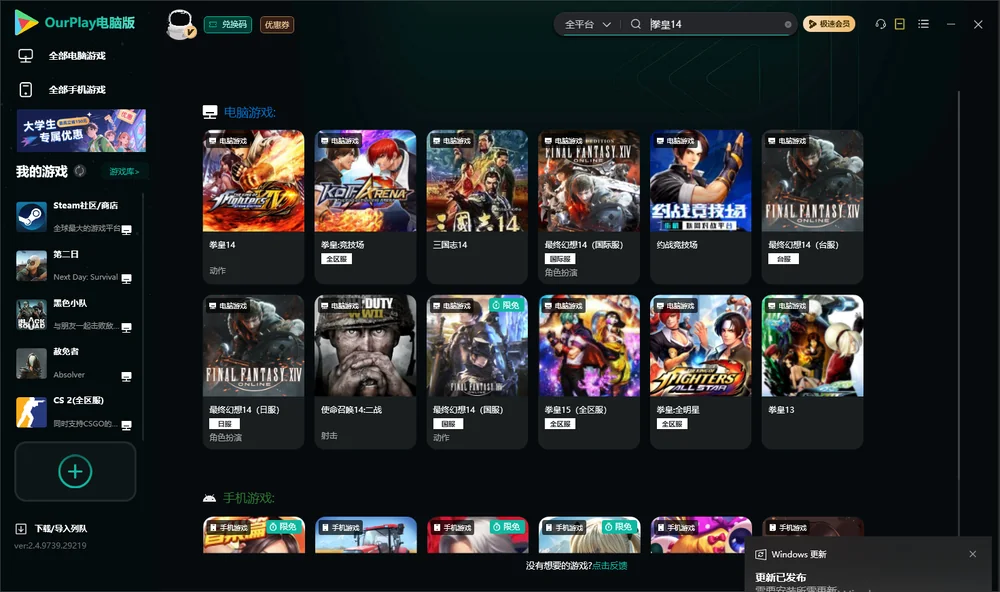The height and width of the screenshot is (592, 1000).
Task: Open the main menu list icon
Action: pyautogui.click(x=923, y=24)
